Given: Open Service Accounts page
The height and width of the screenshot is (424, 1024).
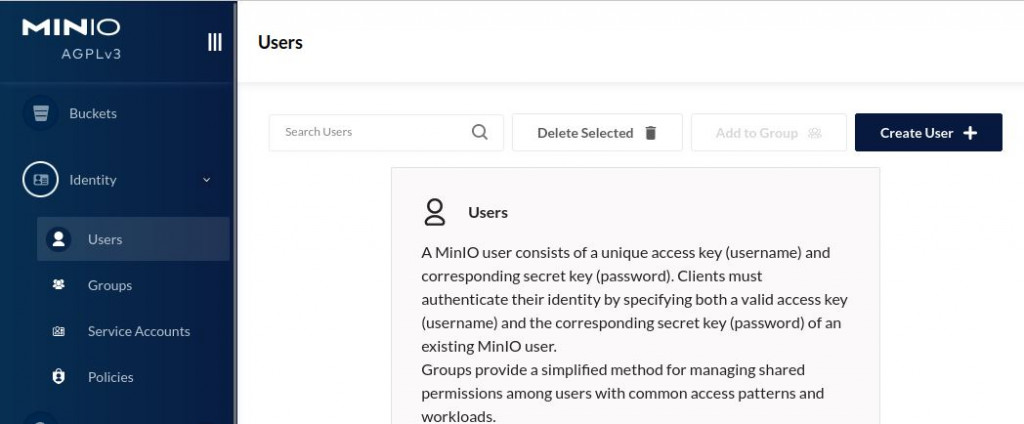Looking at the screenshot, I should 139,332.
